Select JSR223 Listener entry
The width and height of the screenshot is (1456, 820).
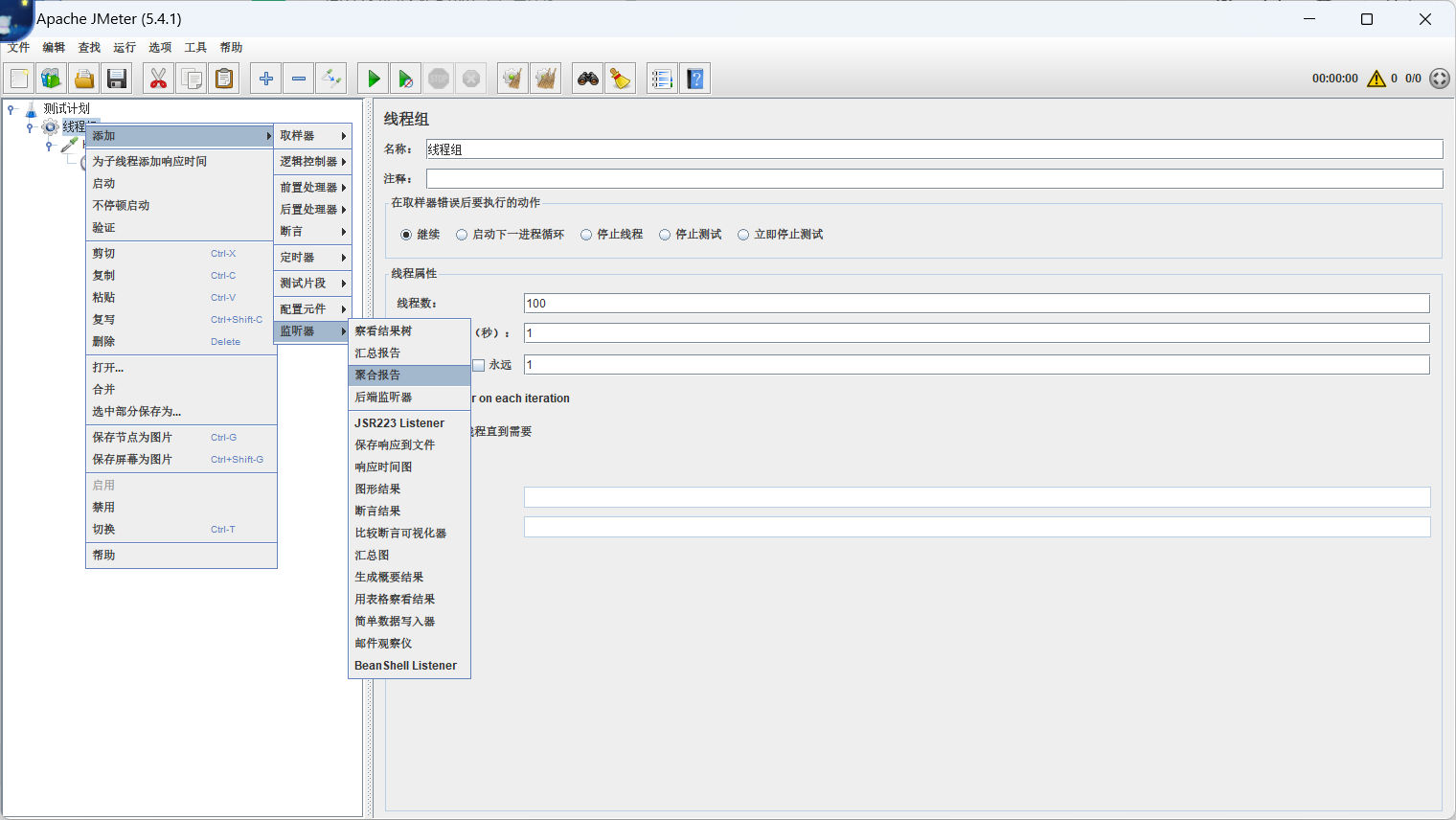pos(409,423)
